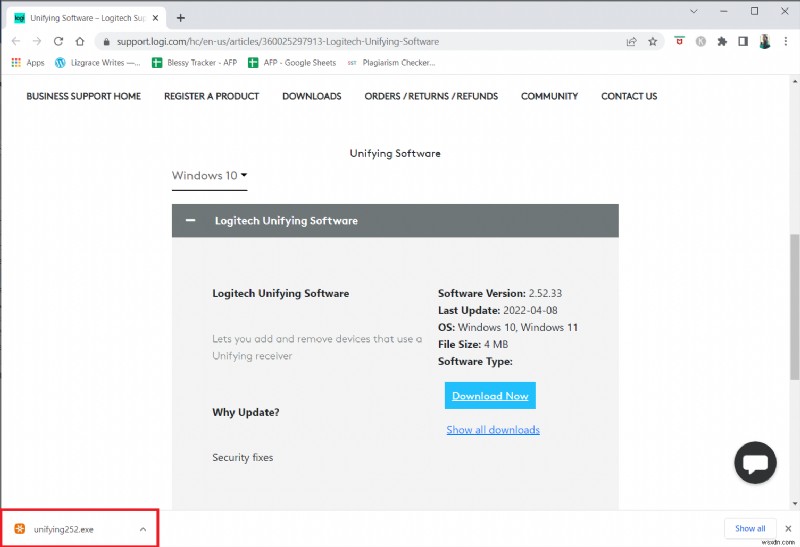Open Register a Product page
The height and width of the screenshot is (547, 800).
pos(212,96)
